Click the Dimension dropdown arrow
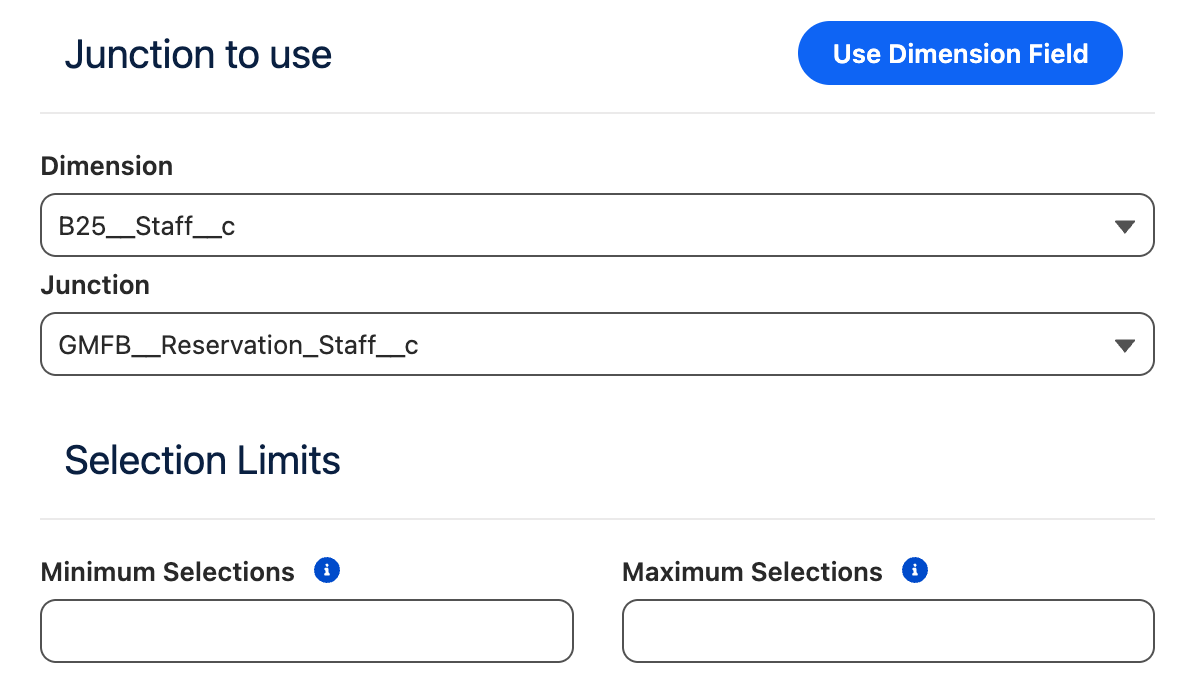This screenshot has height=692, width=1182. point(1124,227)
